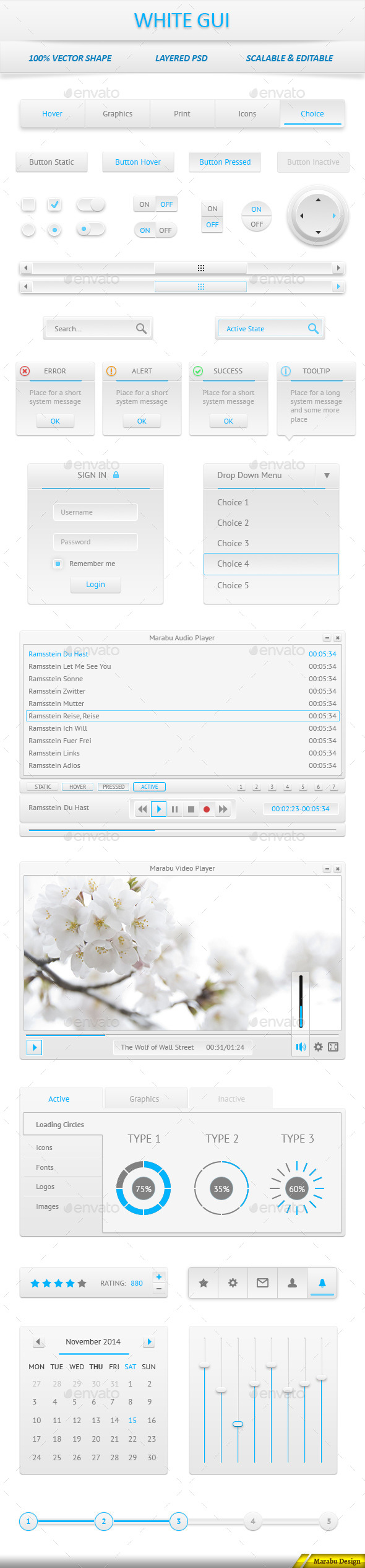
Task: Switch to Active tab in loading panel
Action: pos(61,1099)
